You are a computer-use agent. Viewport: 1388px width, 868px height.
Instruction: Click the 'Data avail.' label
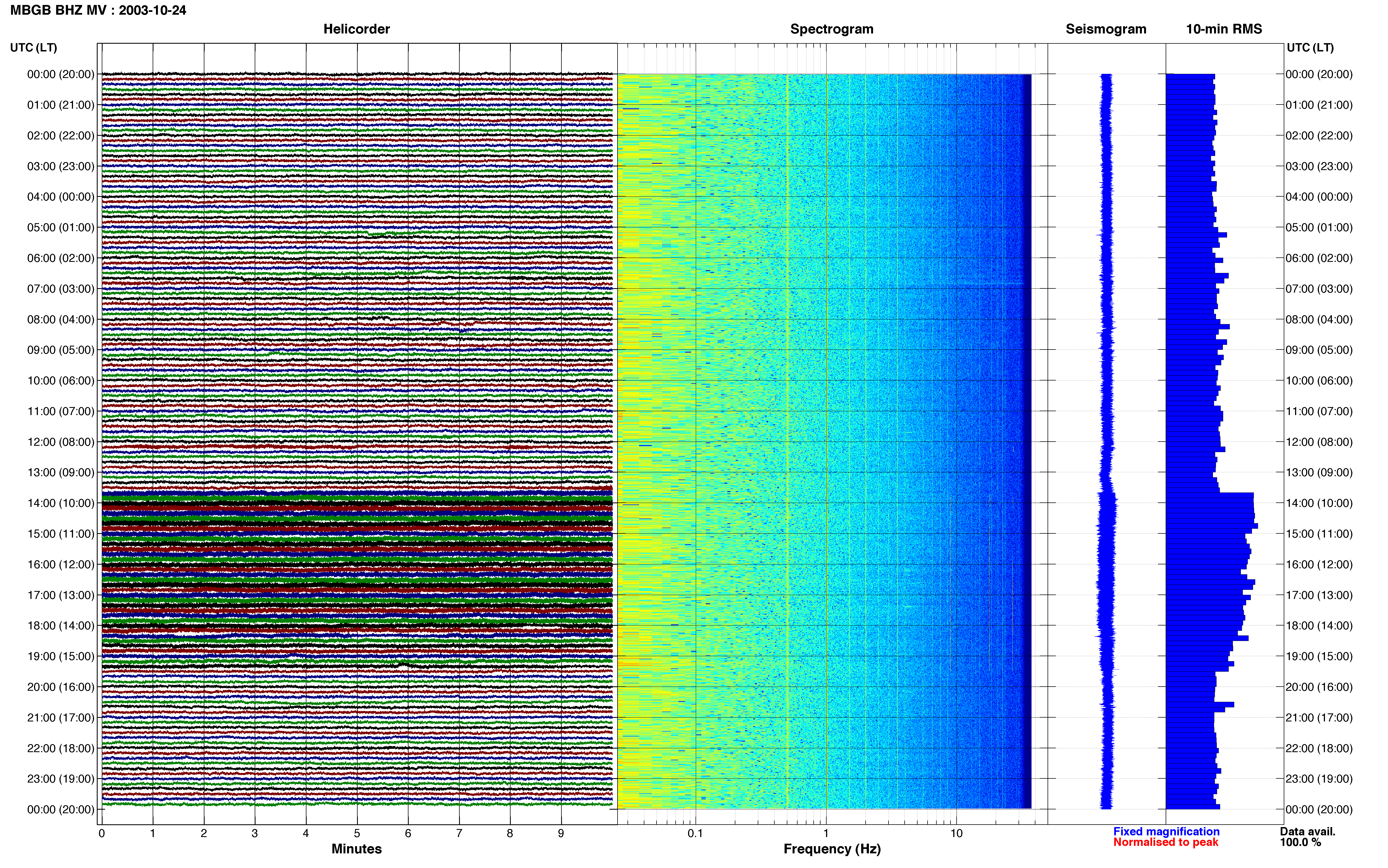click(1308, 831)
